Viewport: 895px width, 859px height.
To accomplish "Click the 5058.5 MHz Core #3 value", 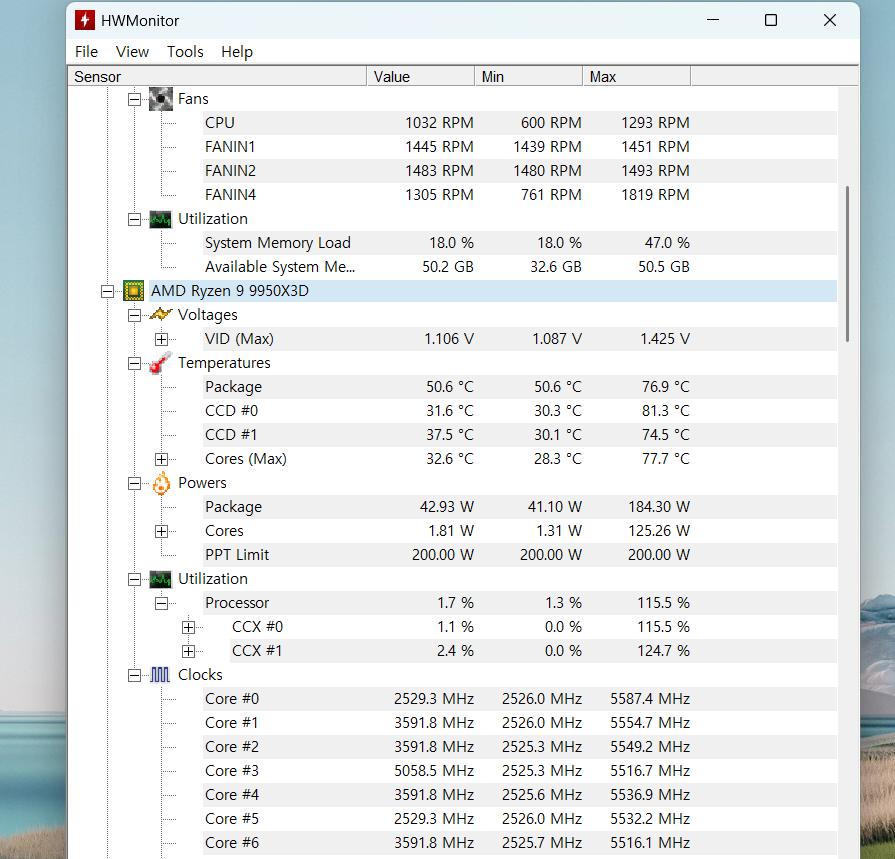I will tap(434, 771).
